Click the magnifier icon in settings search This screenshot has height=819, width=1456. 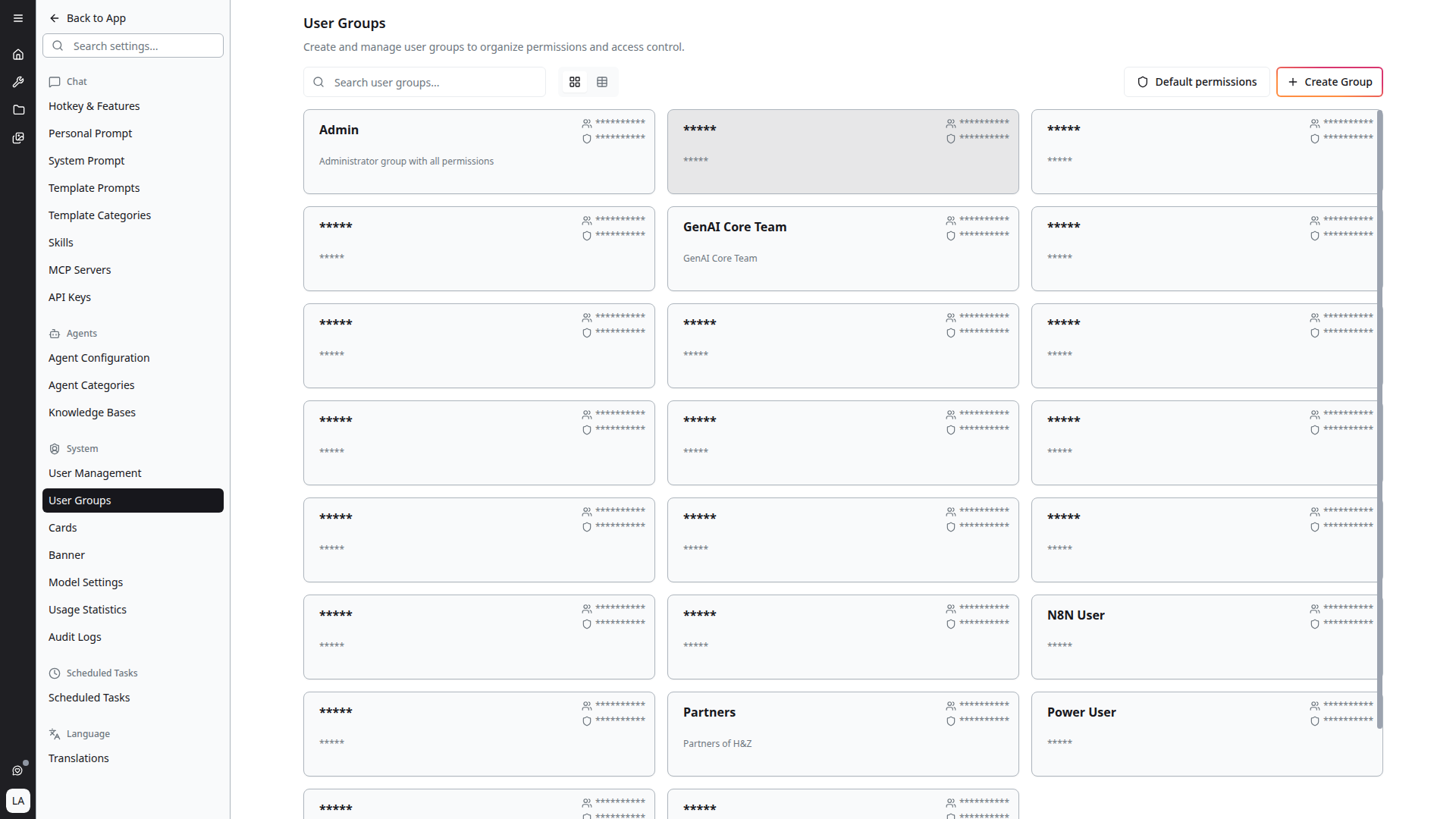(58, 45)
